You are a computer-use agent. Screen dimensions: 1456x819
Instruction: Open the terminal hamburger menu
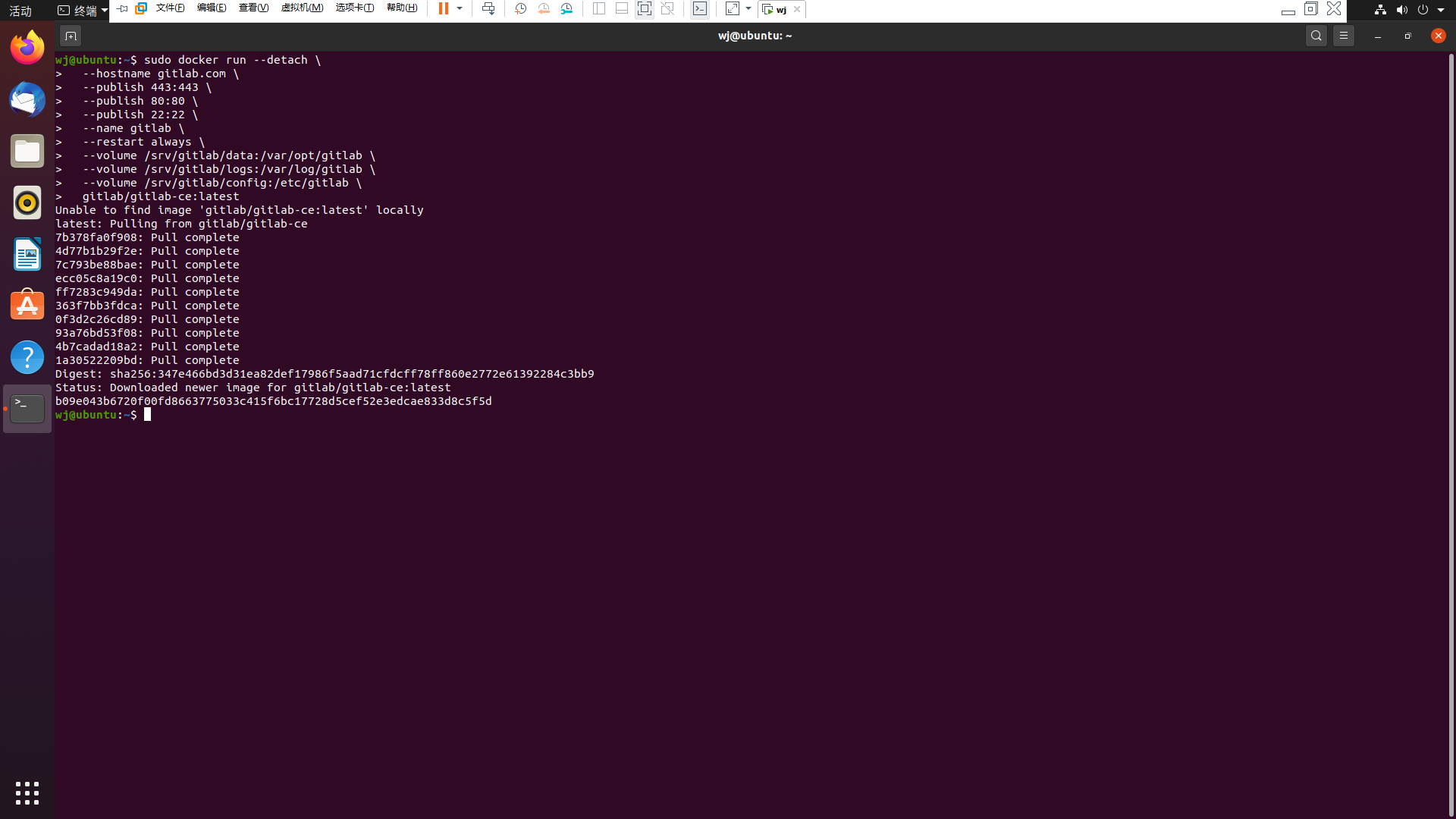(1344, 36)
